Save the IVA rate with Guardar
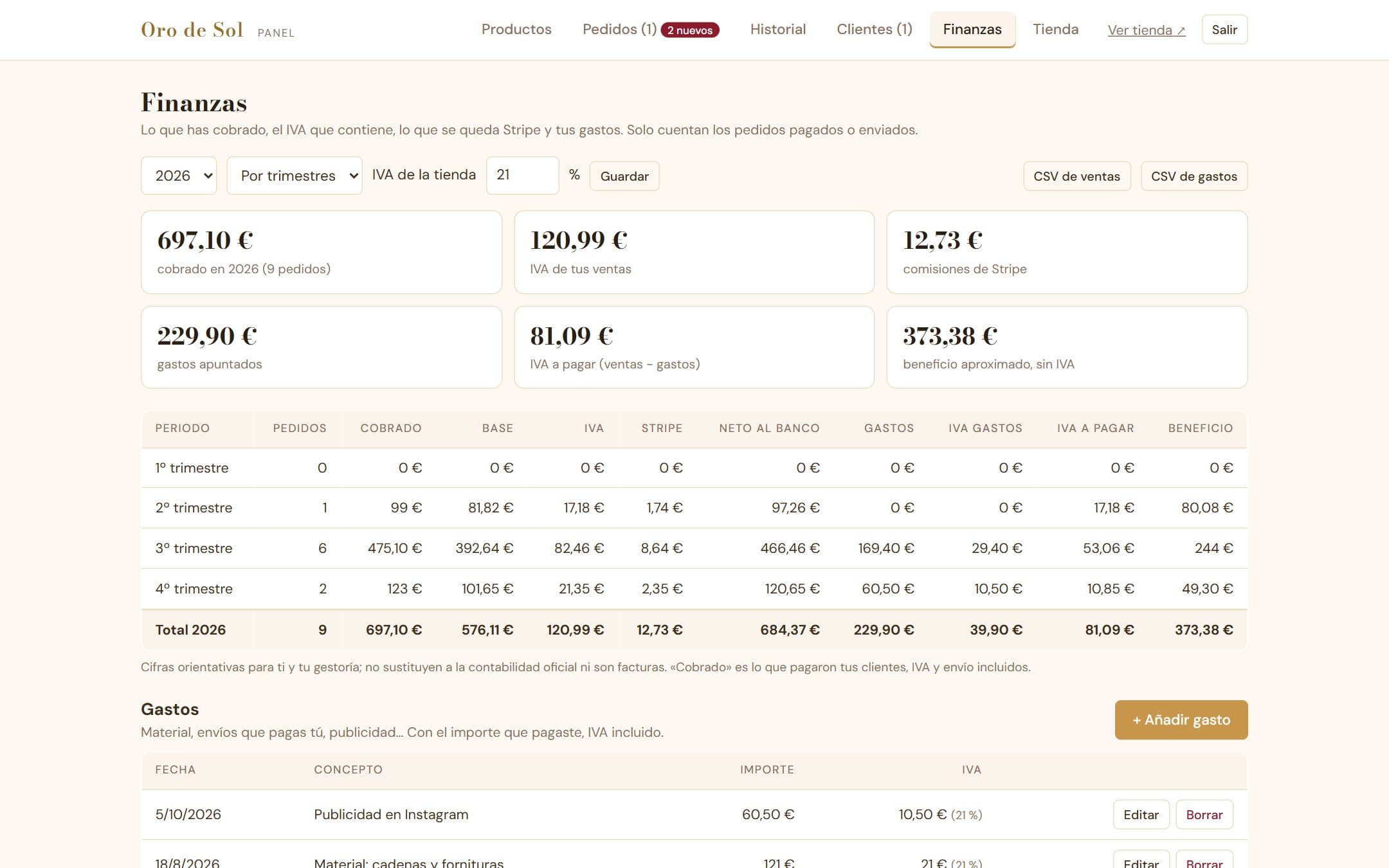The image size is (1389, 868). click(624, 176)
